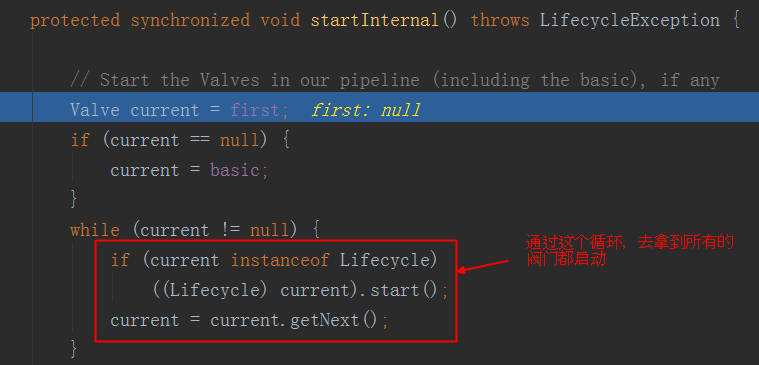The image size is (759, 365).
Task: Click the 'protected' keyword
Action: [x=75, y=20]
